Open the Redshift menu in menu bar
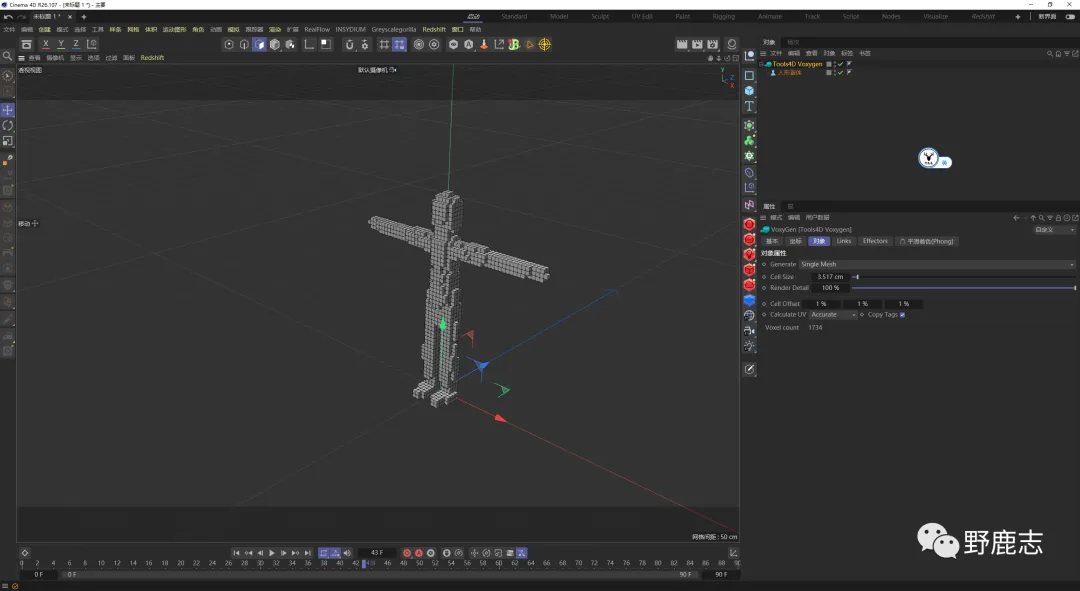 pyautogui.click(x=434, y=30)
